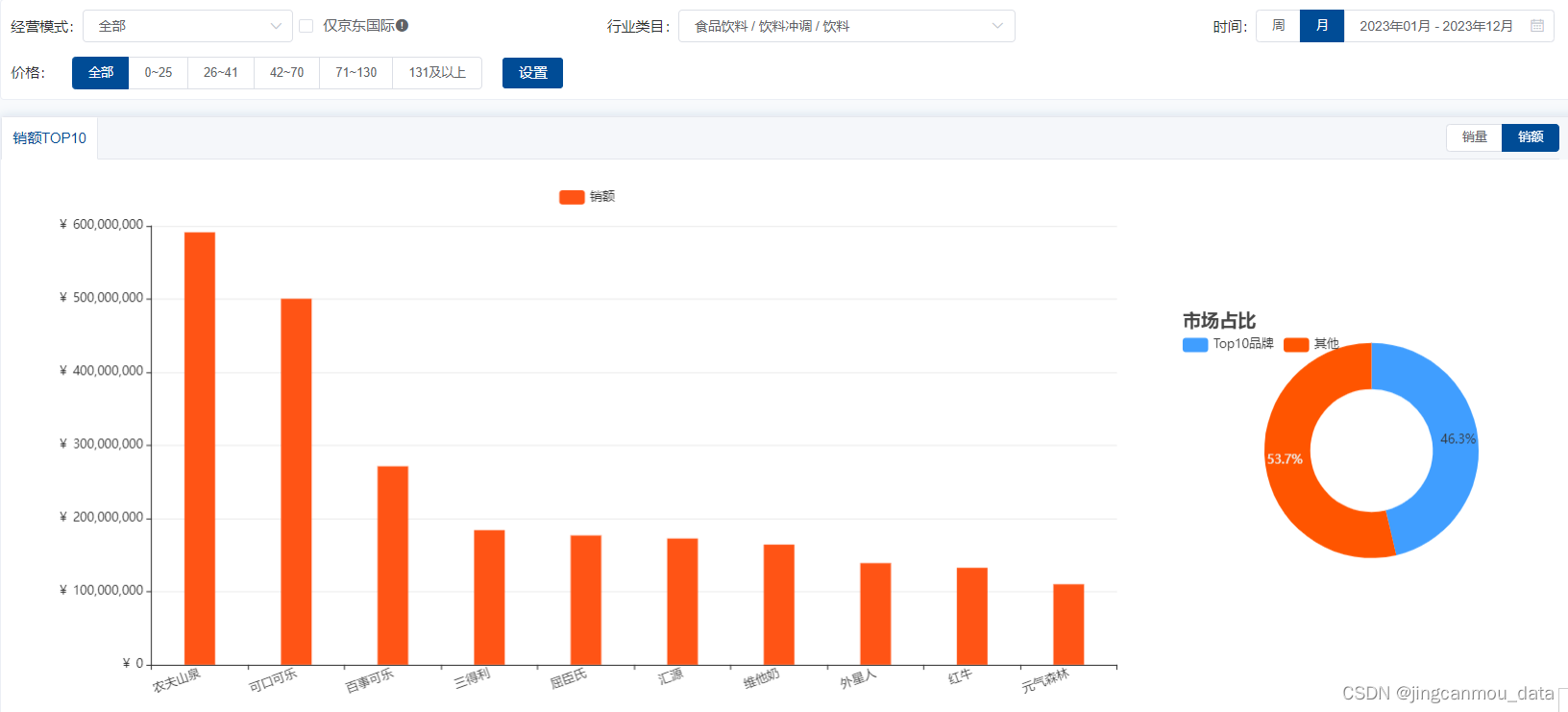Switch chart to 销额 view
Screen dimensions: 1568x712
point(1531,137)
